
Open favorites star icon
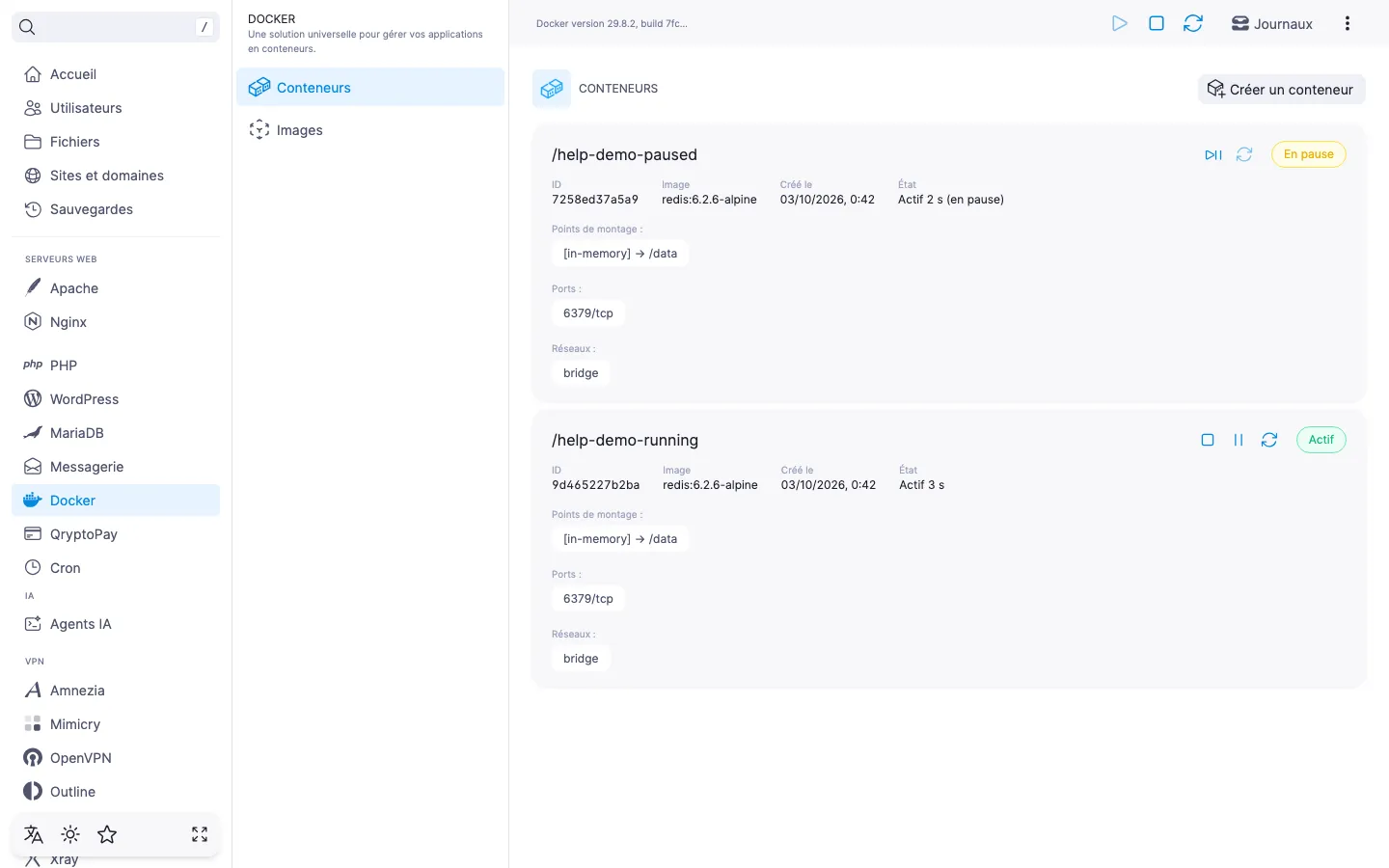(107, 834)
